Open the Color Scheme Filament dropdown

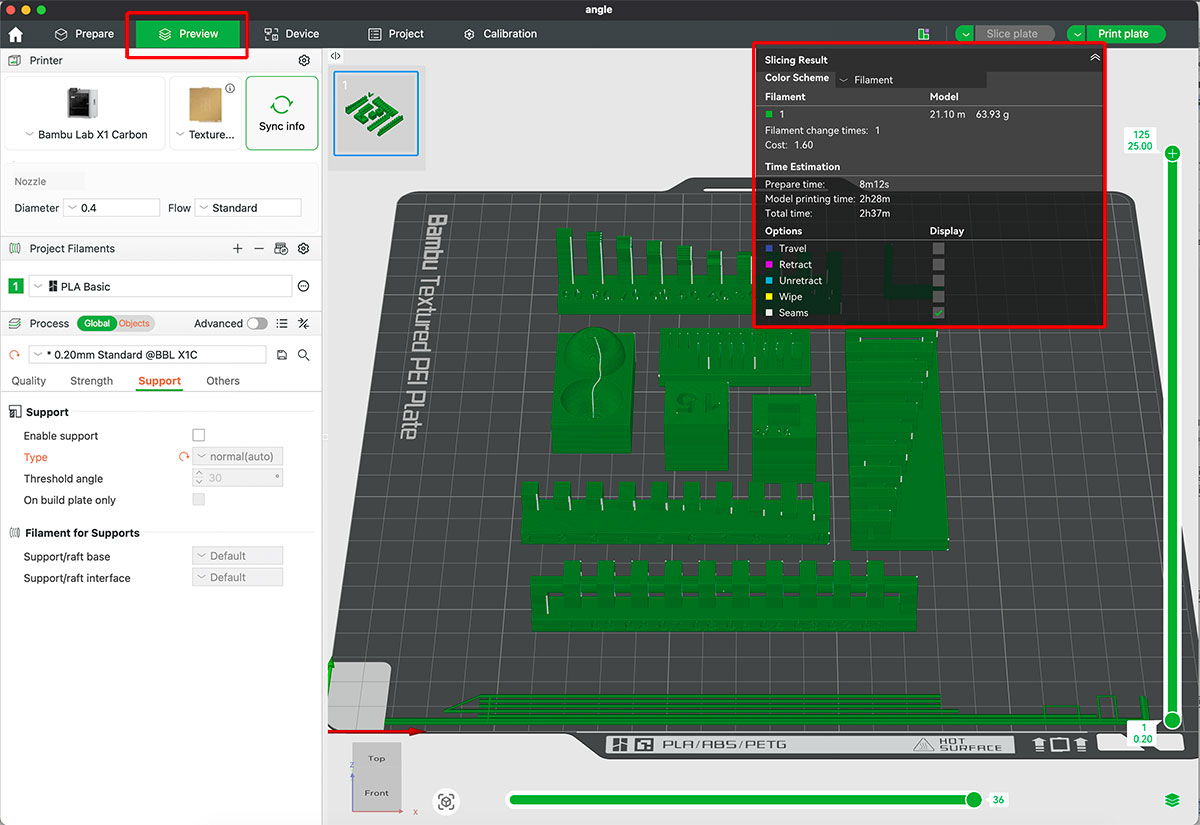click(911, 80)
